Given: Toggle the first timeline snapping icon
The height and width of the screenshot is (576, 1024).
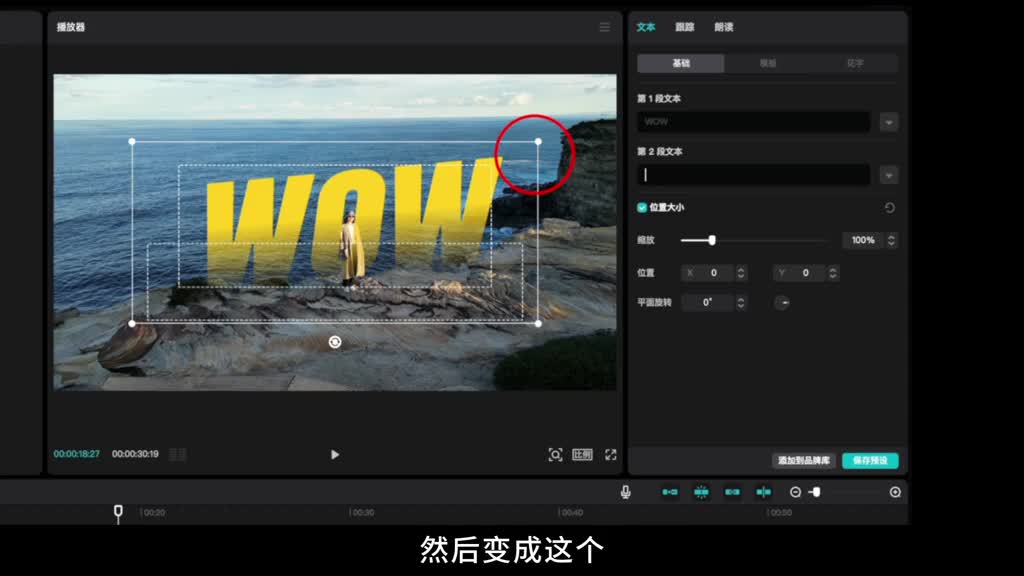Looking at the screenshot, I should click(x=670, y=492).
